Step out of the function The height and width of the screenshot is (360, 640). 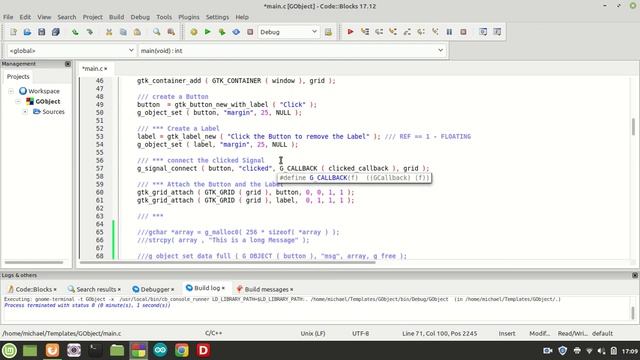point(407,32)
